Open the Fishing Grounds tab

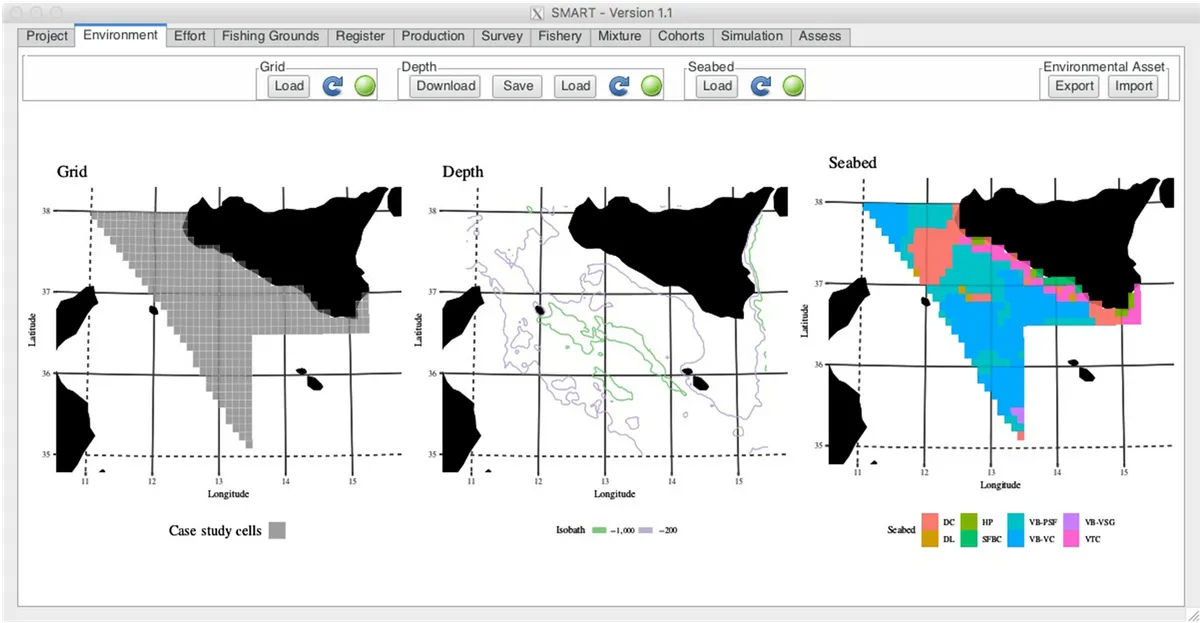(x=270, y=36)
